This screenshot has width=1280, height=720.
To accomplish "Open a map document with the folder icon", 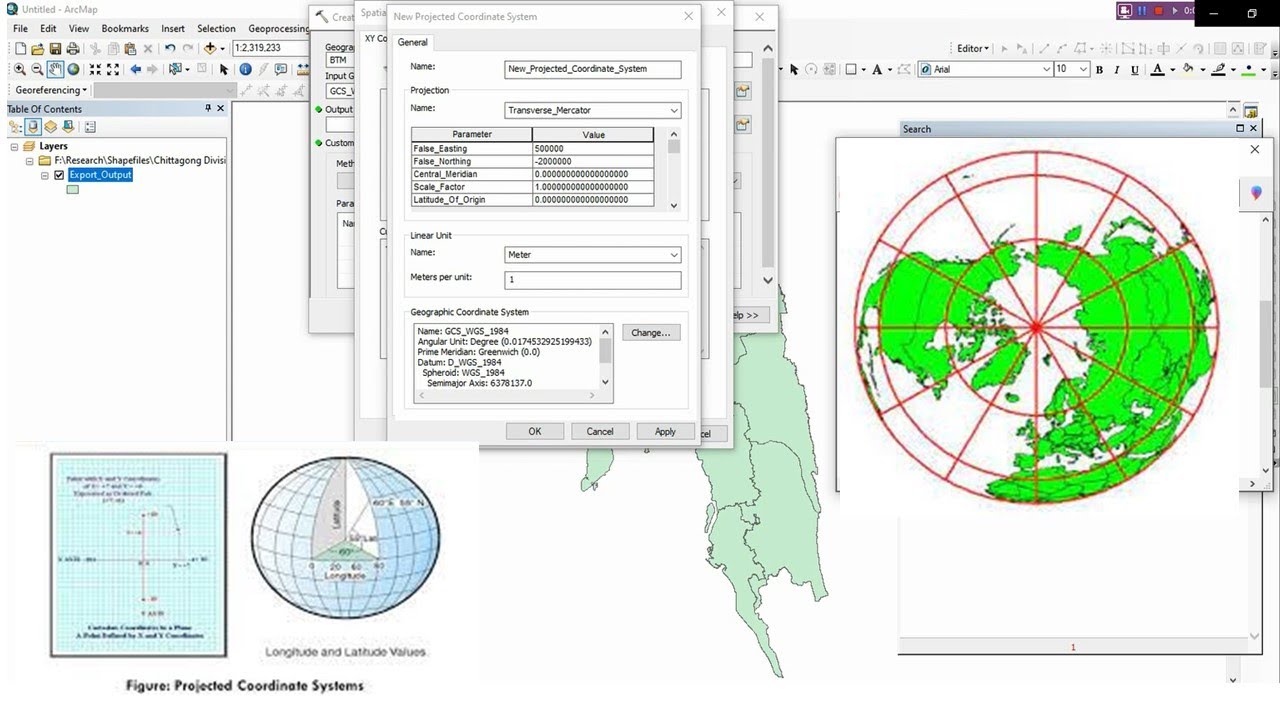I will 38,48.
